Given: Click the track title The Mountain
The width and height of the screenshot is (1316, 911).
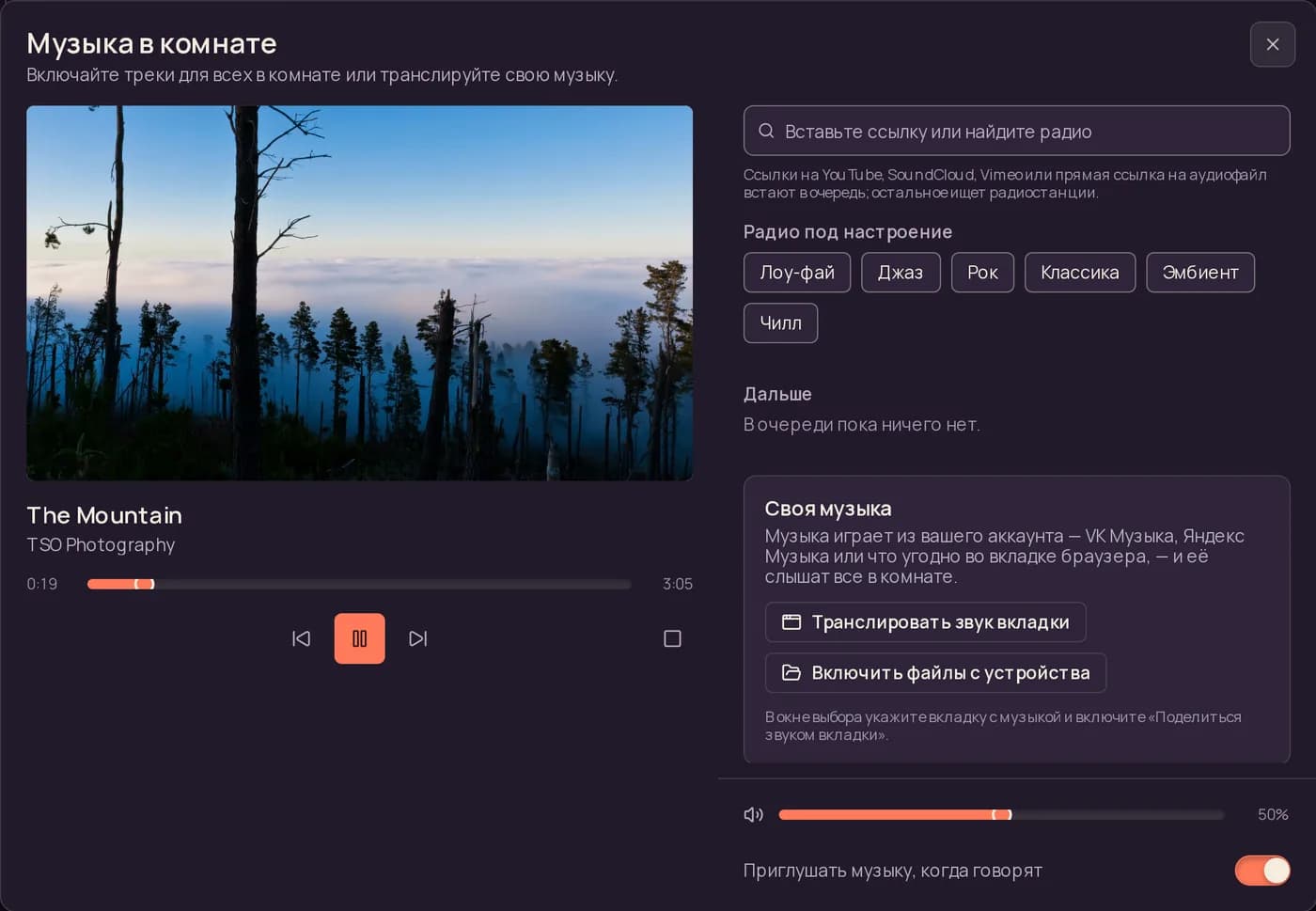Looking at the screenshot, I should point(104,515).
